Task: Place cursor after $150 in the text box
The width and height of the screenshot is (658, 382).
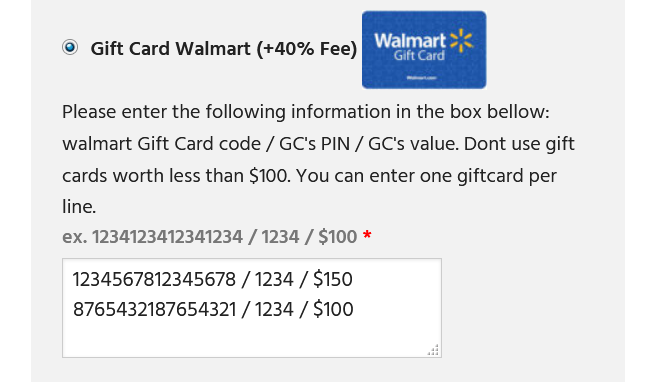Action: coord(353,280)
